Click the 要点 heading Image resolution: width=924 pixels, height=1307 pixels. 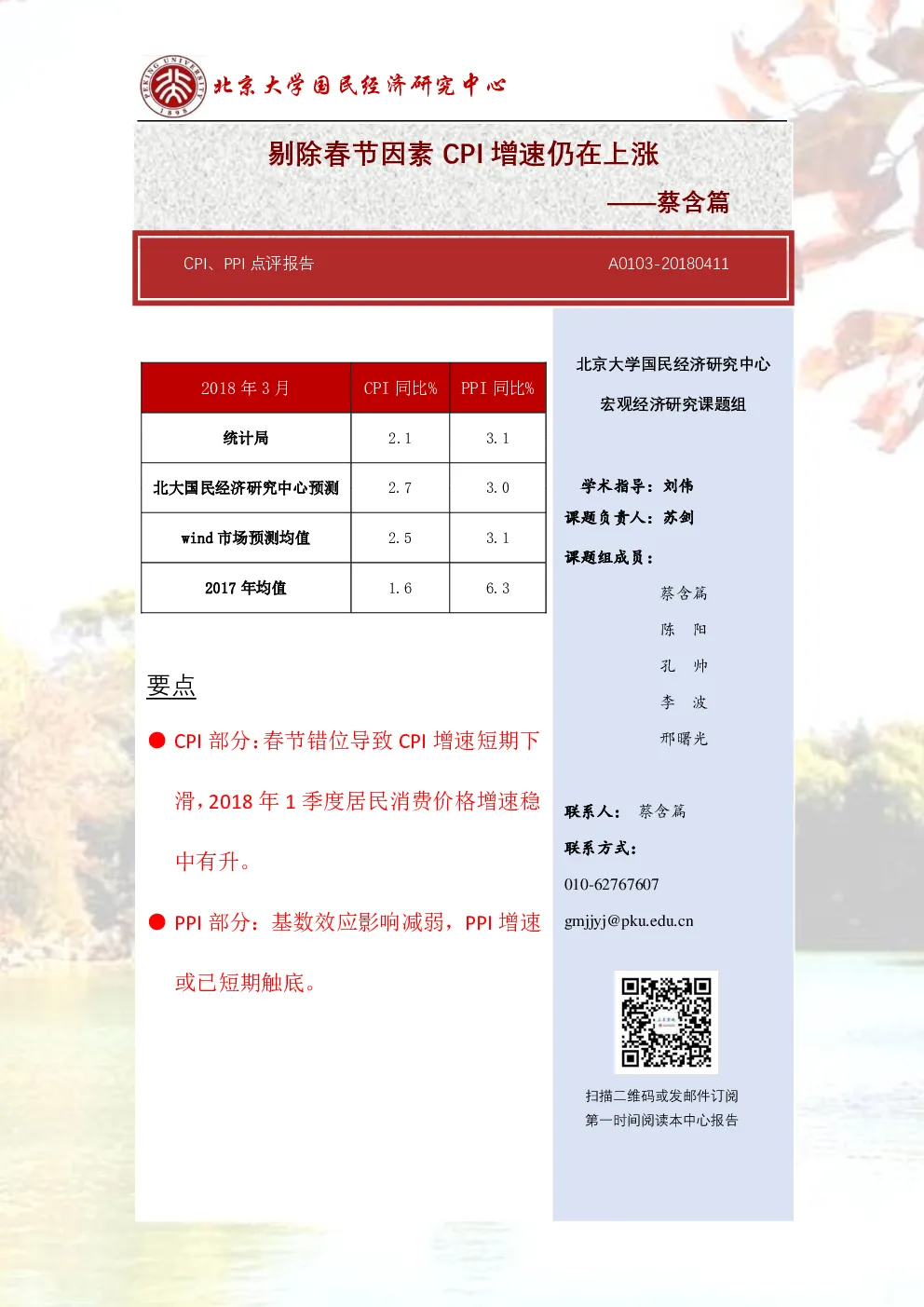(171, 686)
